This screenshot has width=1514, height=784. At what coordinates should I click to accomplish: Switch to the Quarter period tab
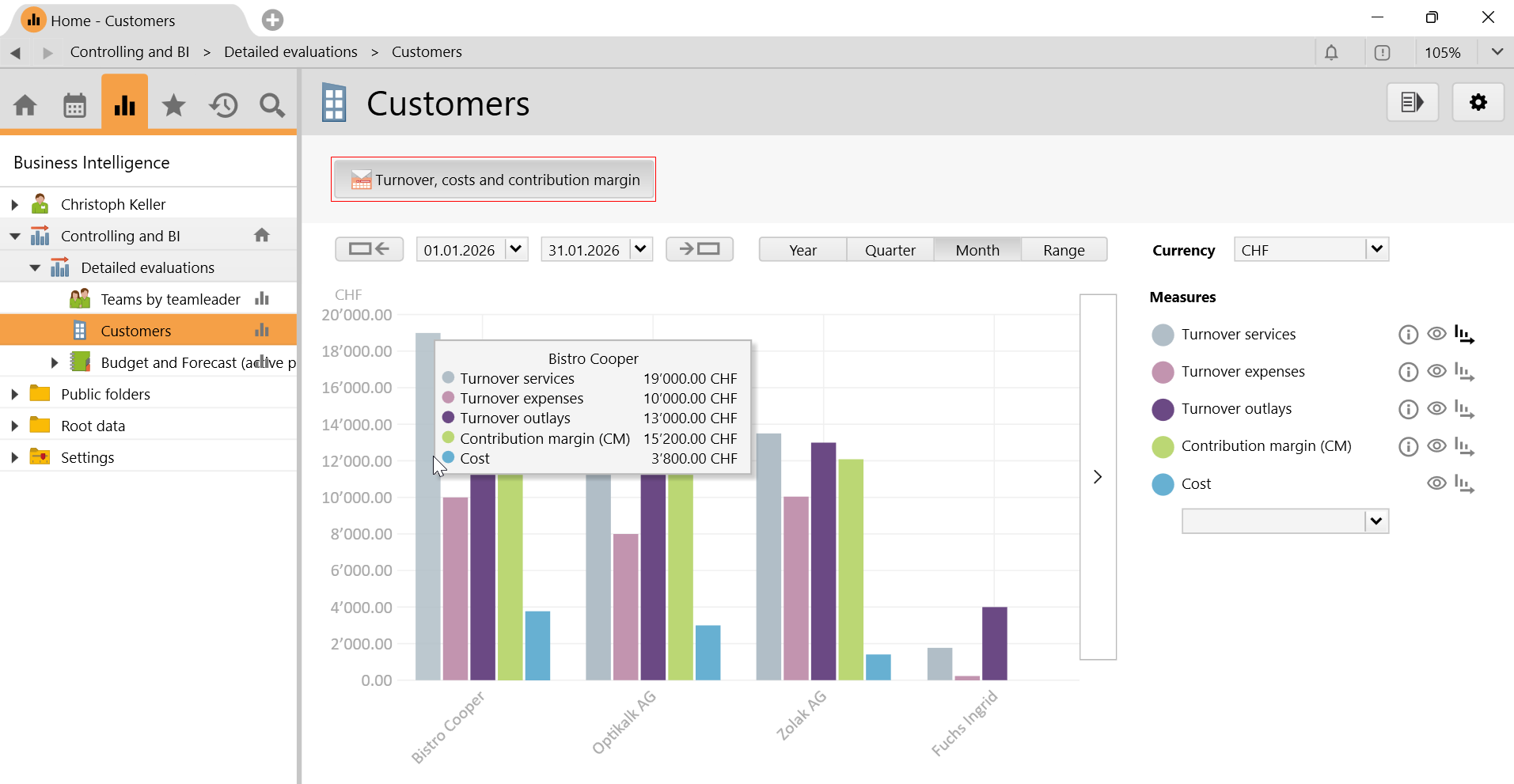[890, 250]
